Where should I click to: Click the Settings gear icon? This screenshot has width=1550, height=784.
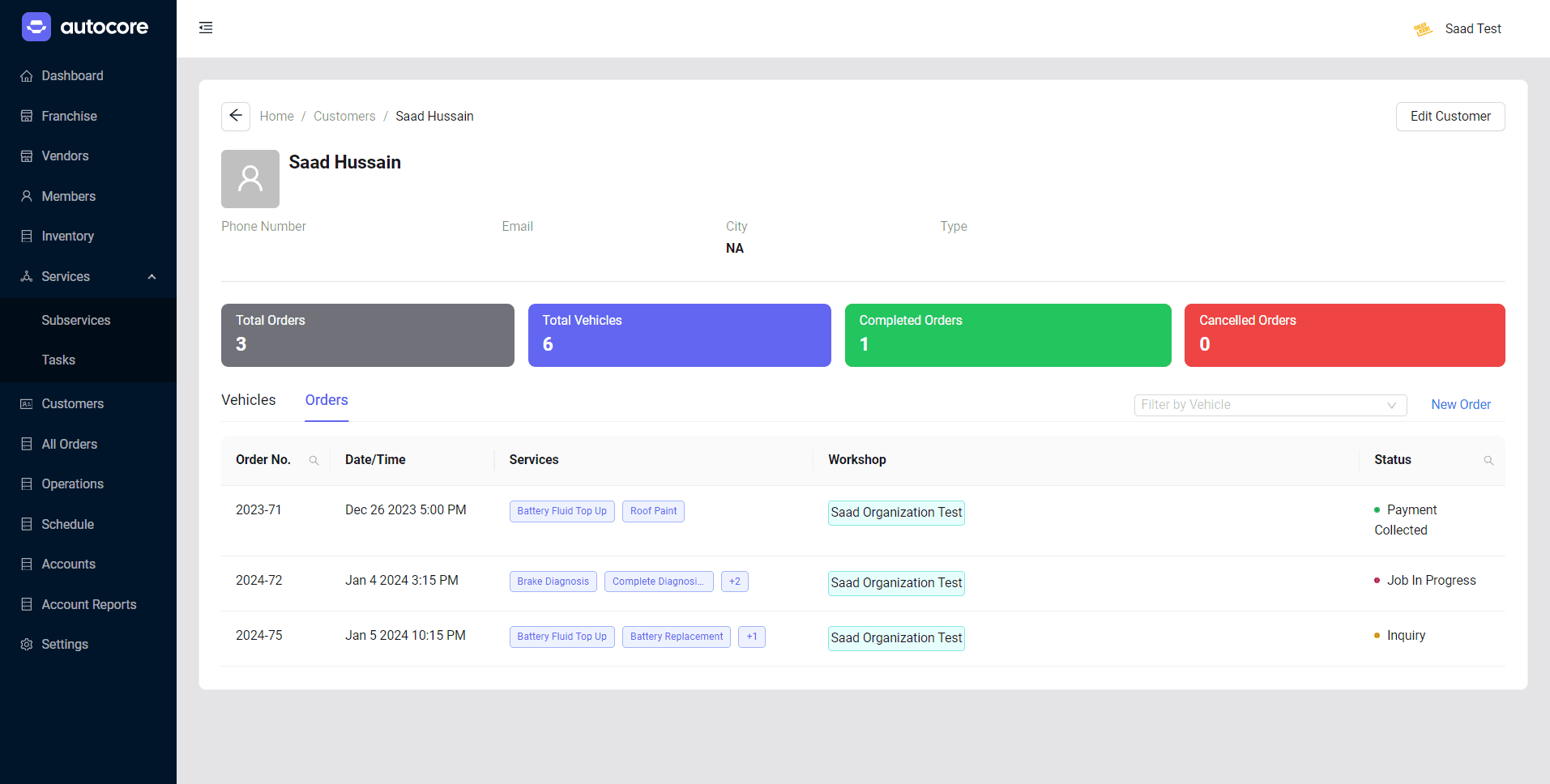click(27, 644)
